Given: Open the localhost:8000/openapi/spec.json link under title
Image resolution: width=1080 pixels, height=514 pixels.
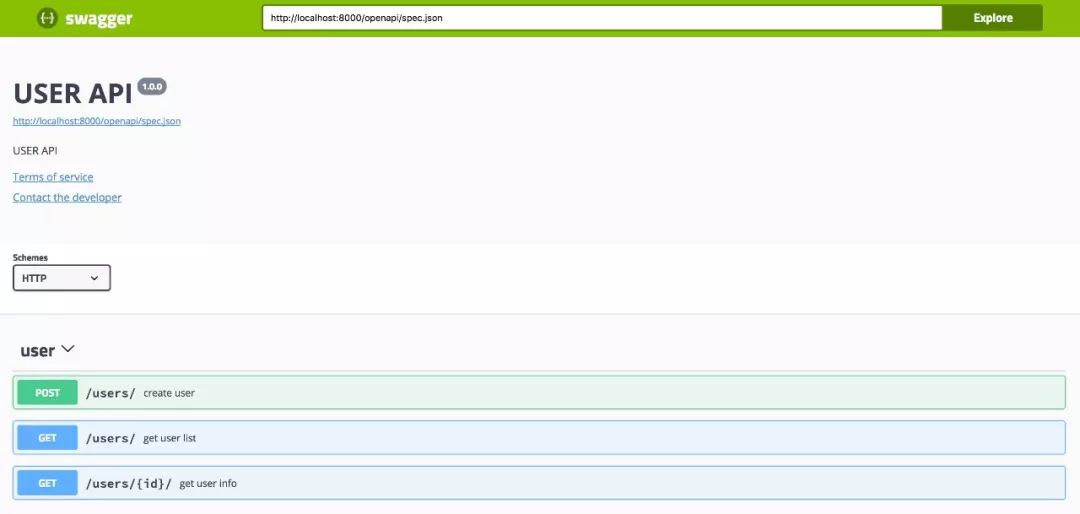Looking at the screenshot, I should (x=97, y=121).
